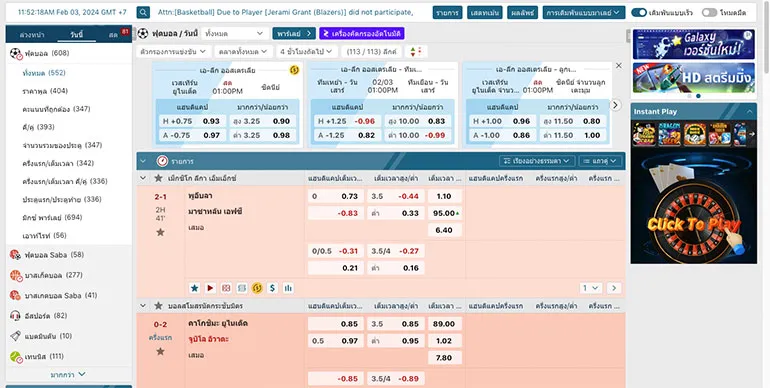770x388 pixels.
Task: Switch to the ล่วงหน้า tab
Action: [32, 35]
